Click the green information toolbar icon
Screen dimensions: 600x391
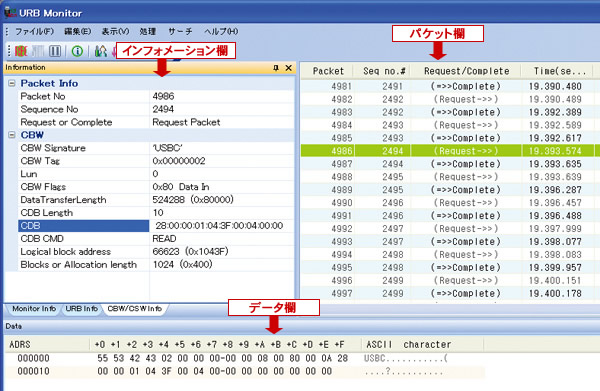[77, 51]
